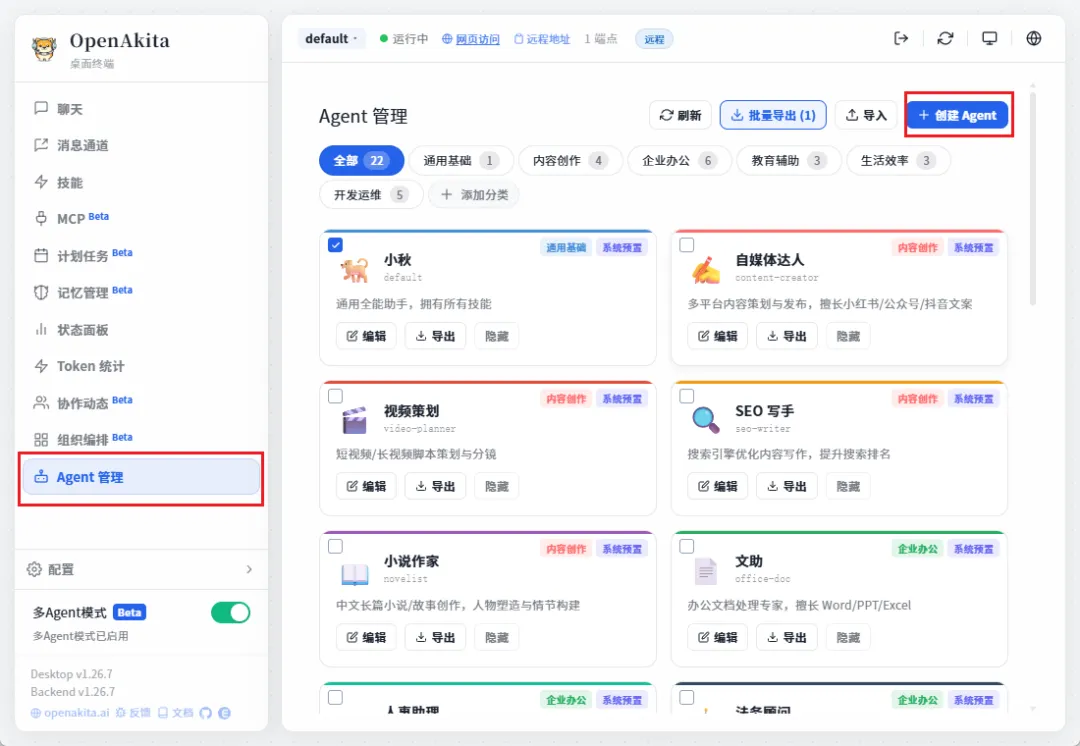Export the 自媒体达人 agent
The image size is (1080, 746).
point(787,336)
